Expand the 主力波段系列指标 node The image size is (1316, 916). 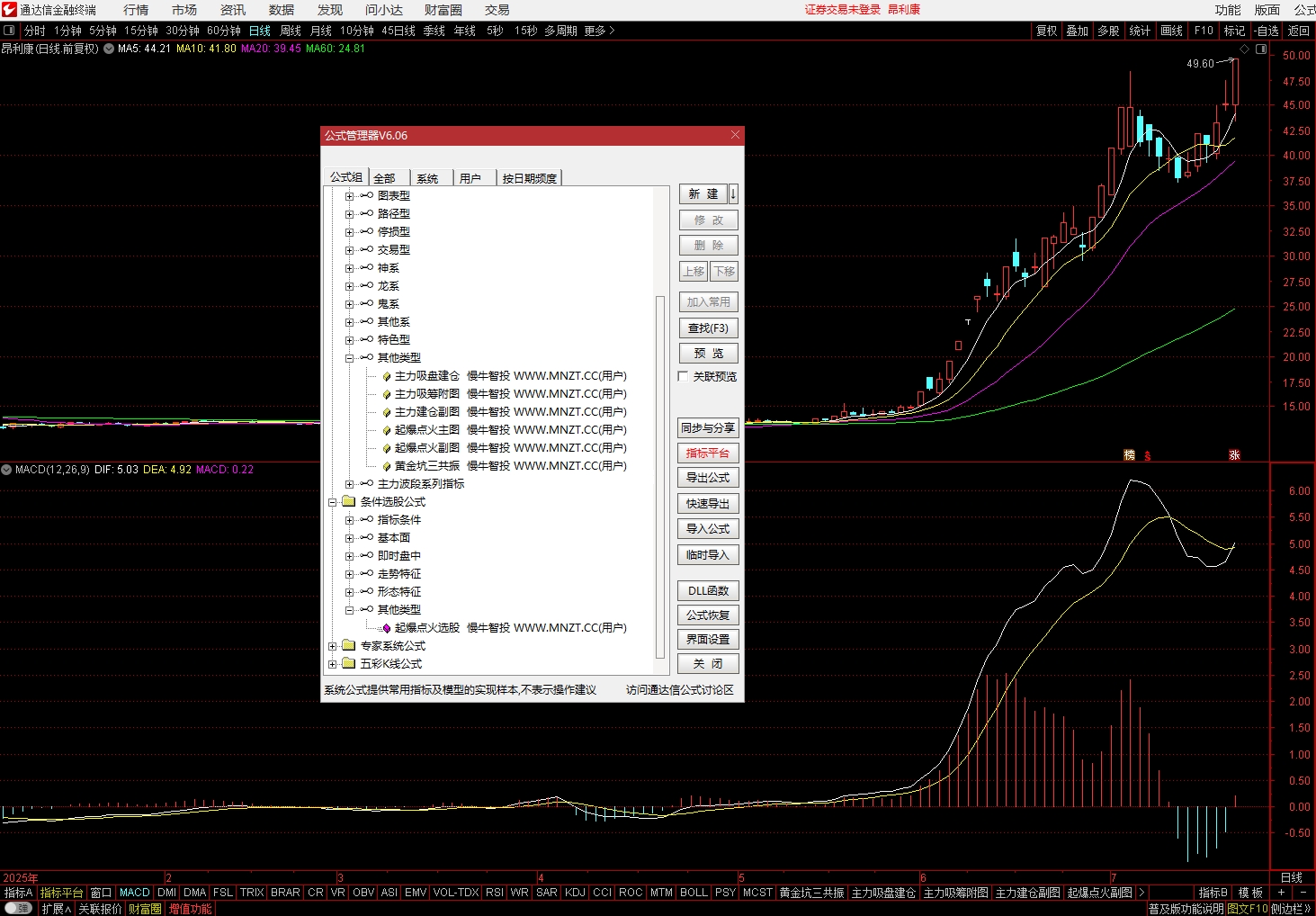click(x=350, y=484)
